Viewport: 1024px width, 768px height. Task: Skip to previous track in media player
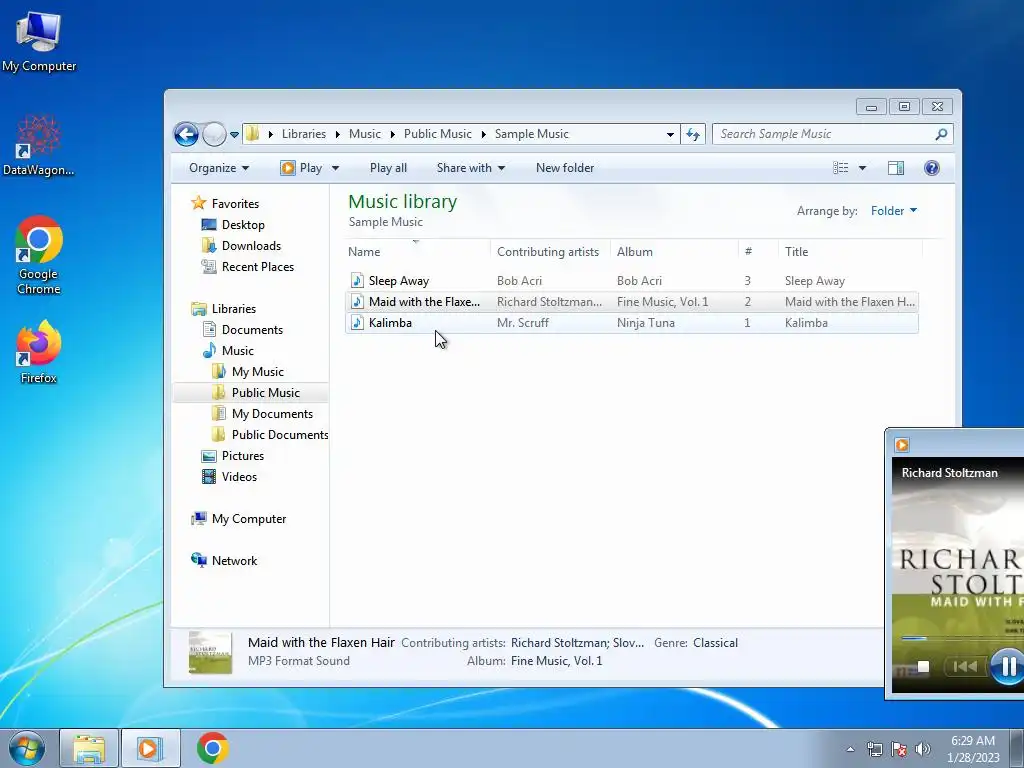[965, 666]
